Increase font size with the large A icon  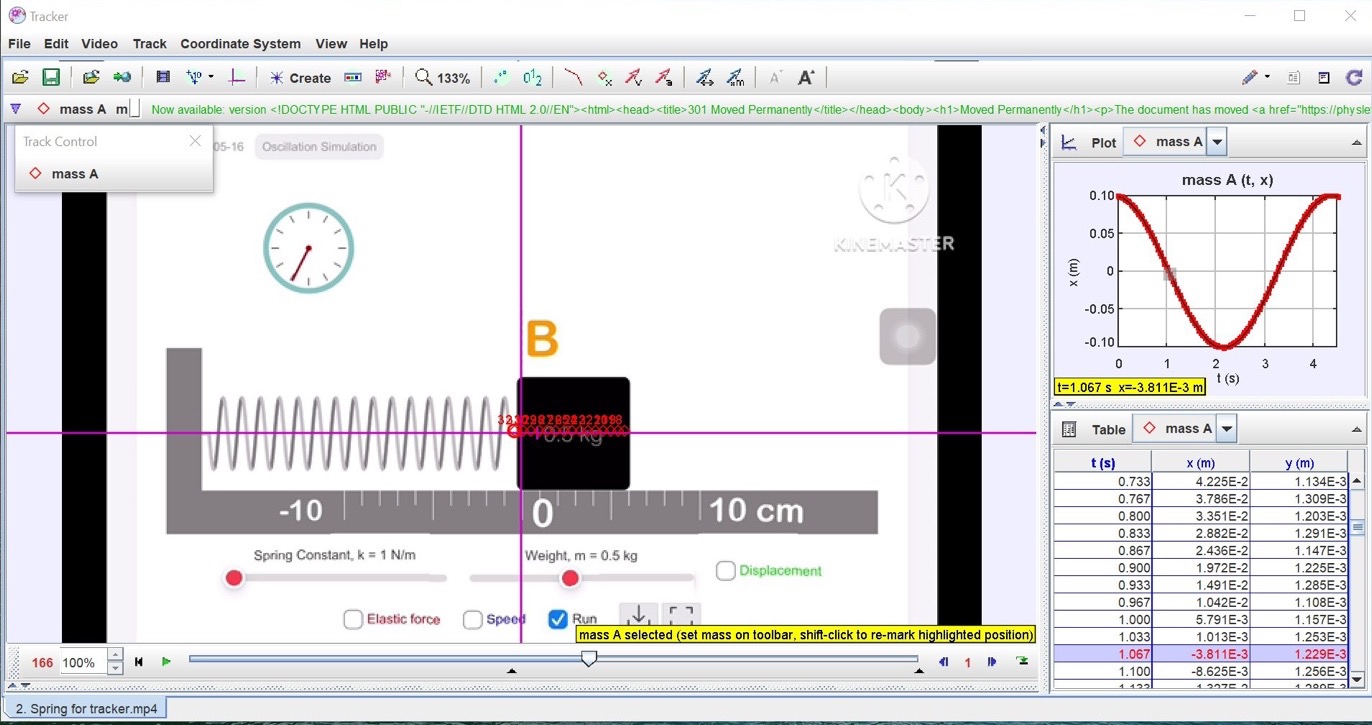pos(806,78)
